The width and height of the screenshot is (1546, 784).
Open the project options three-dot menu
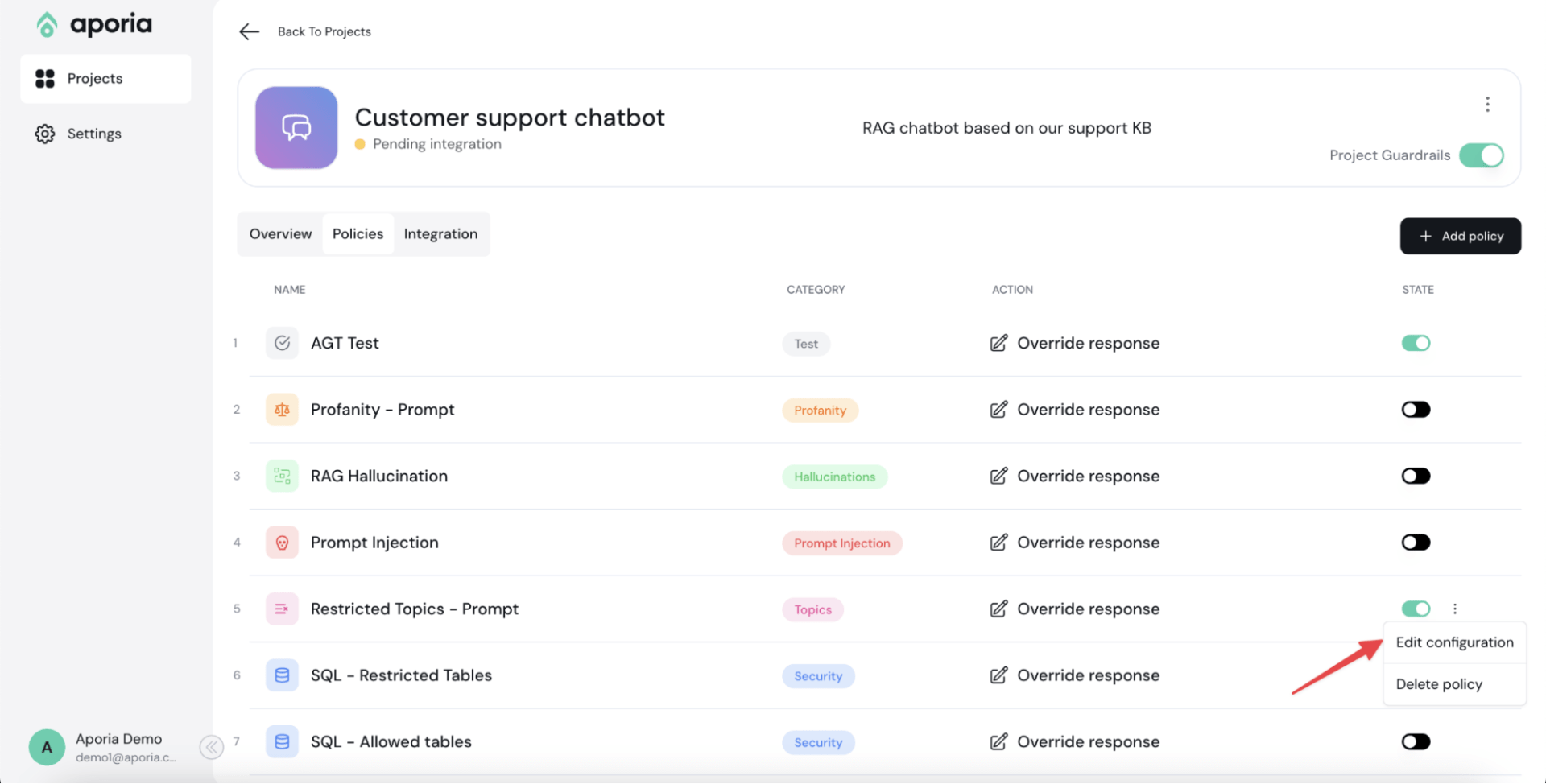coord(1487,104)
